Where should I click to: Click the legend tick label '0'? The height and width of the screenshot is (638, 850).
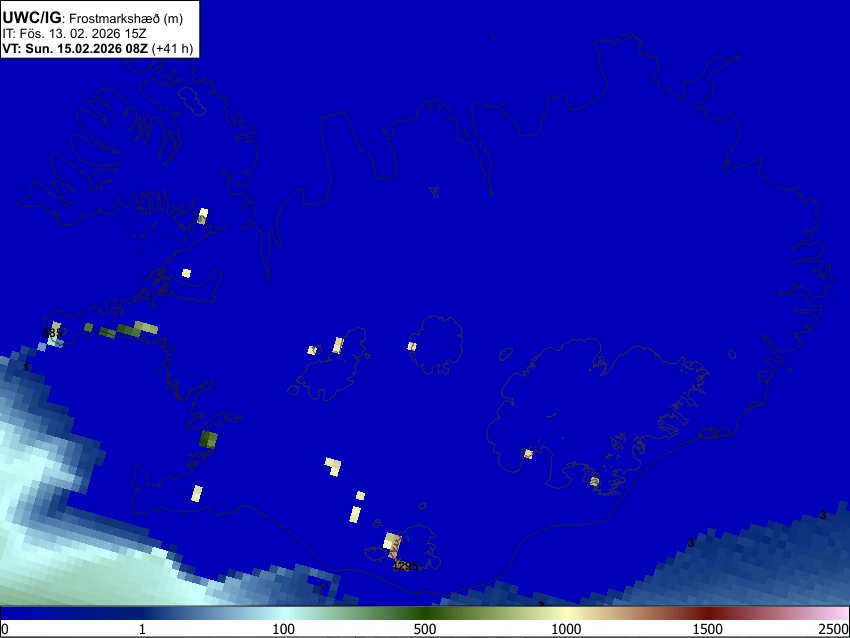[5, 629]
